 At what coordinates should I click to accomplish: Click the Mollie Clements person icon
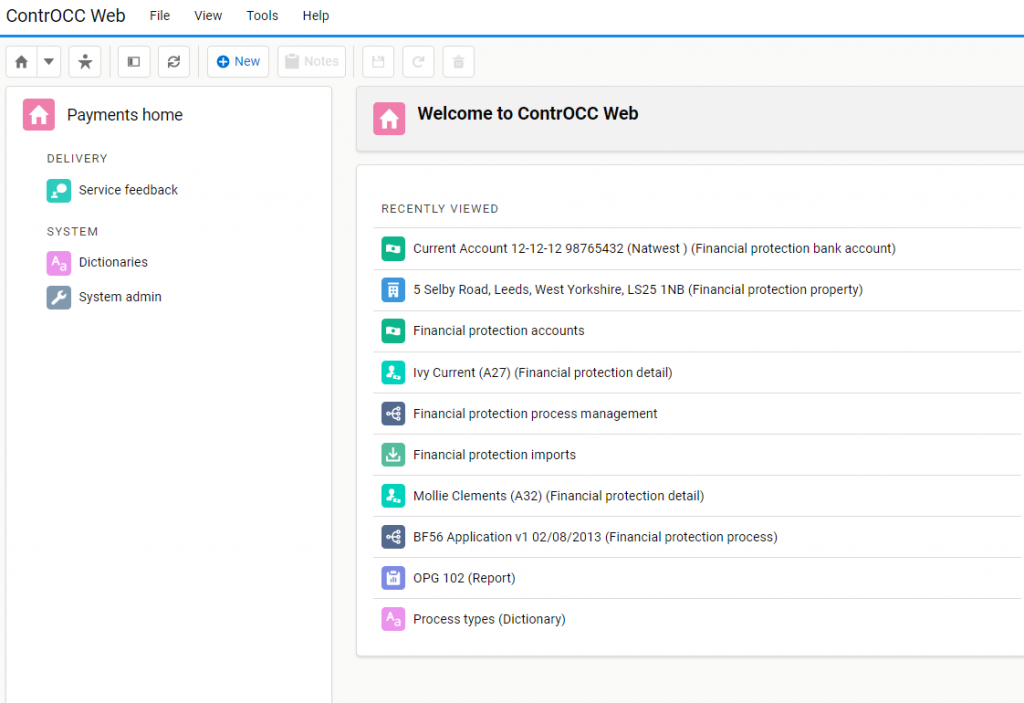(393, 497)
